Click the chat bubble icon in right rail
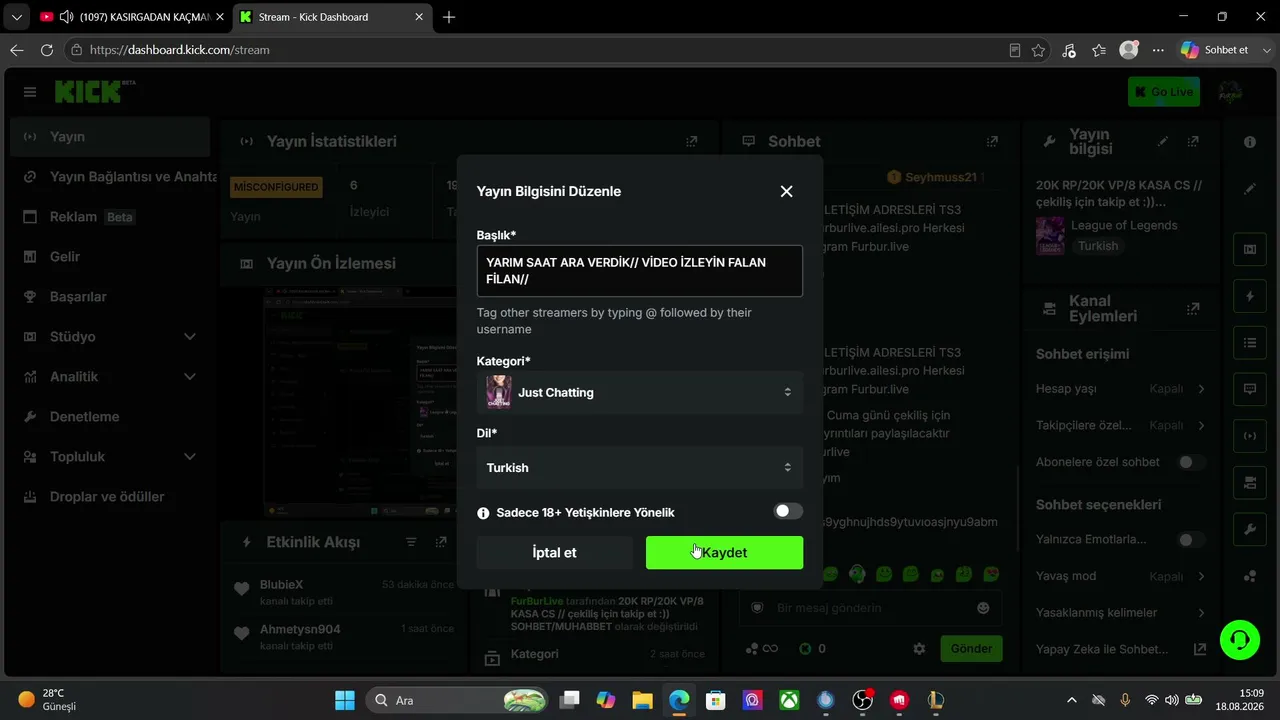Screen dimensions: 1280x720 (1250, 389)
